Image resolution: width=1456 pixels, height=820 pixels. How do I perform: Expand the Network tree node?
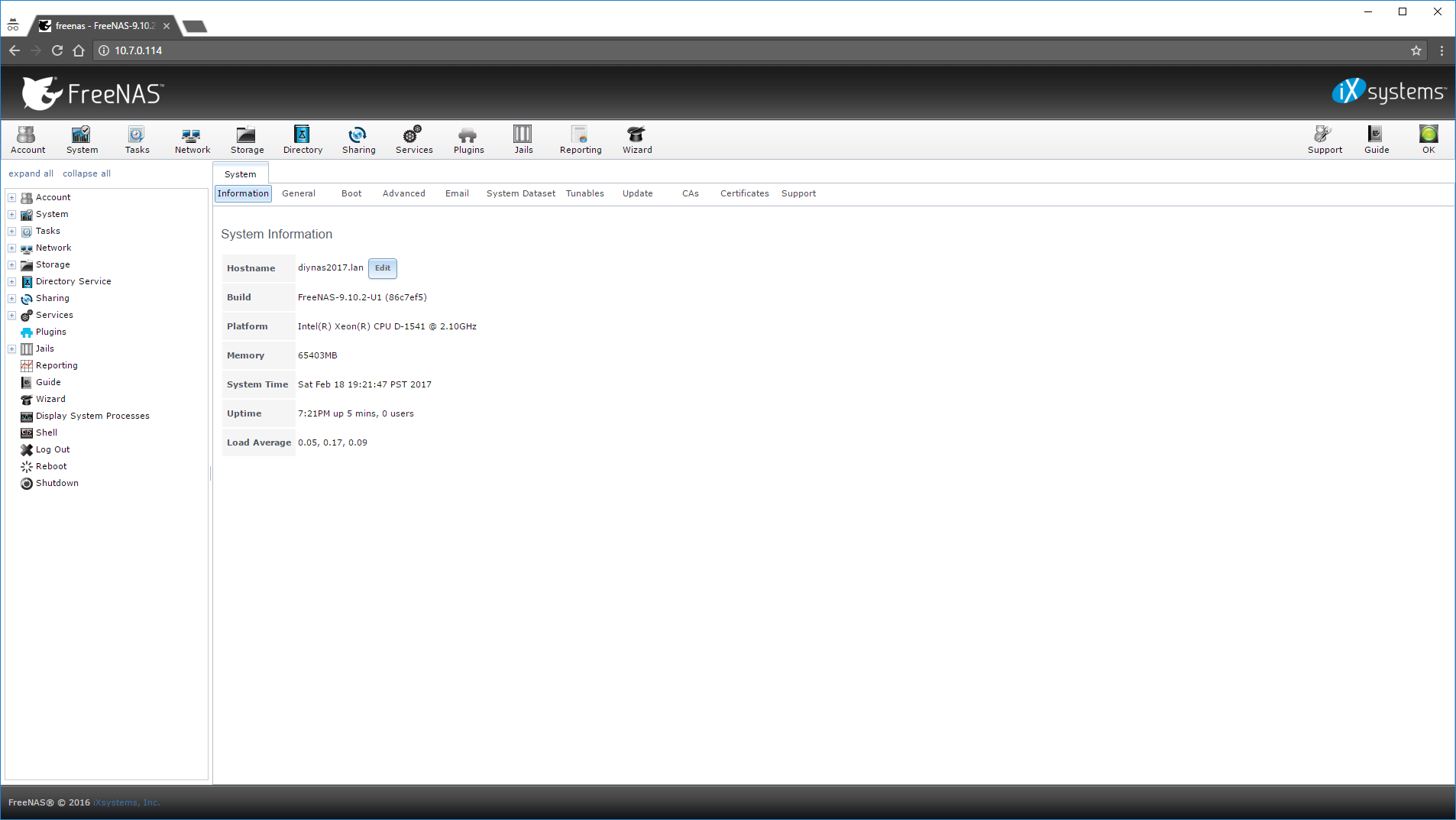pos(11,248)
